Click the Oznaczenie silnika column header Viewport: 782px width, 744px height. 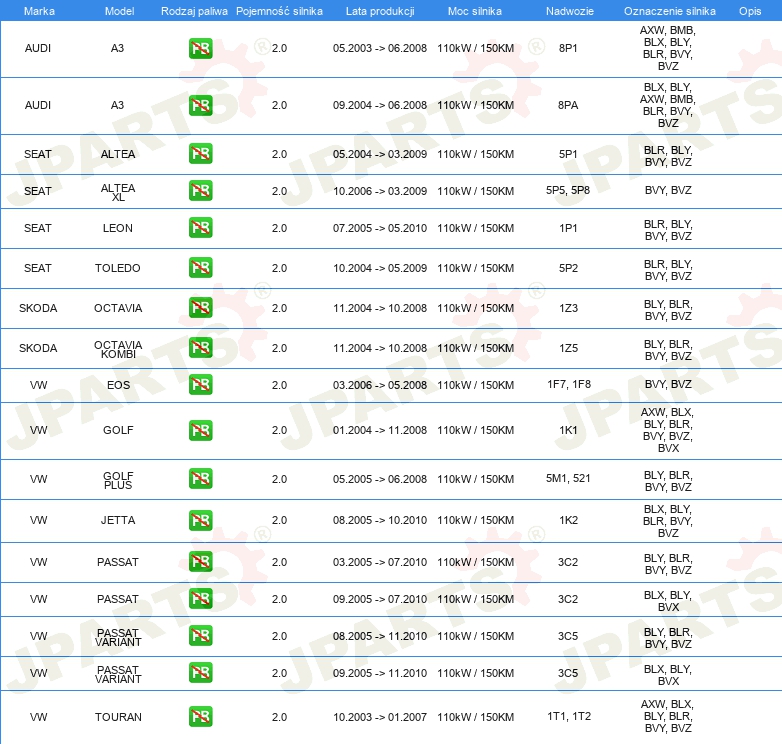click(670, 11)
